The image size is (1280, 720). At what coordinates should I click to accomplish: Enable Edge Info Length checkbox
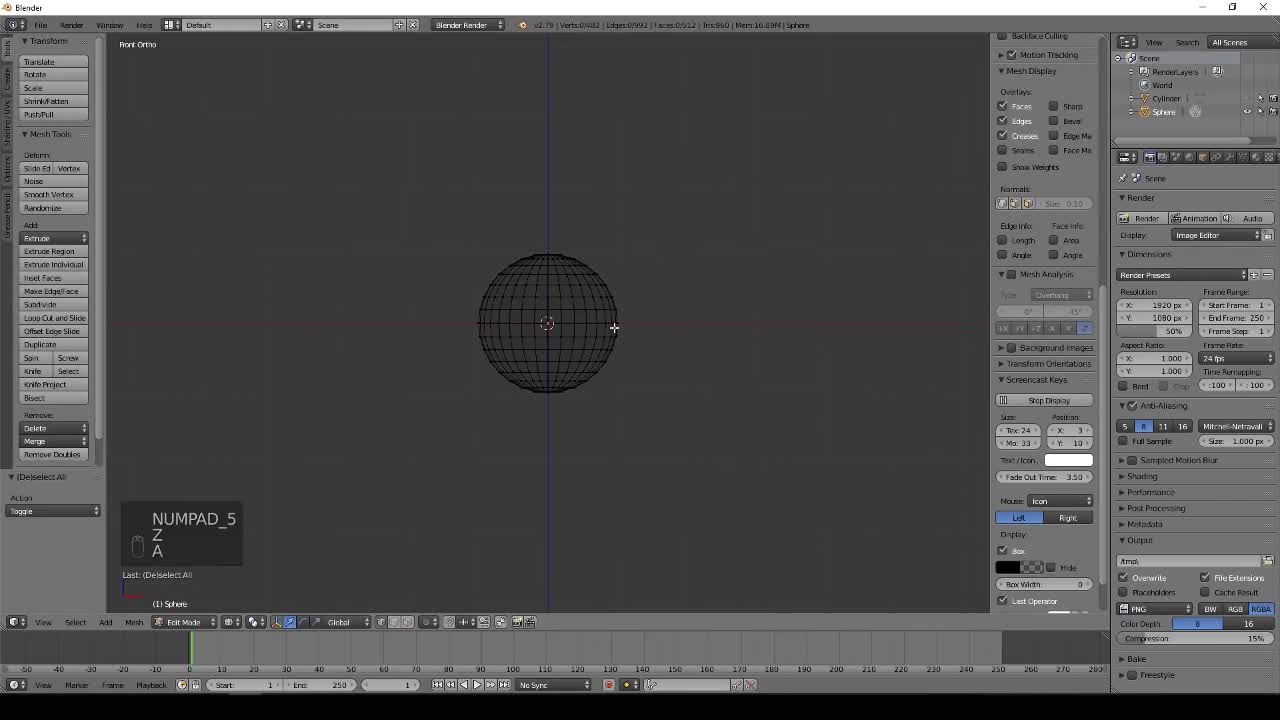pyautogui.click(x=1002, y=240)
